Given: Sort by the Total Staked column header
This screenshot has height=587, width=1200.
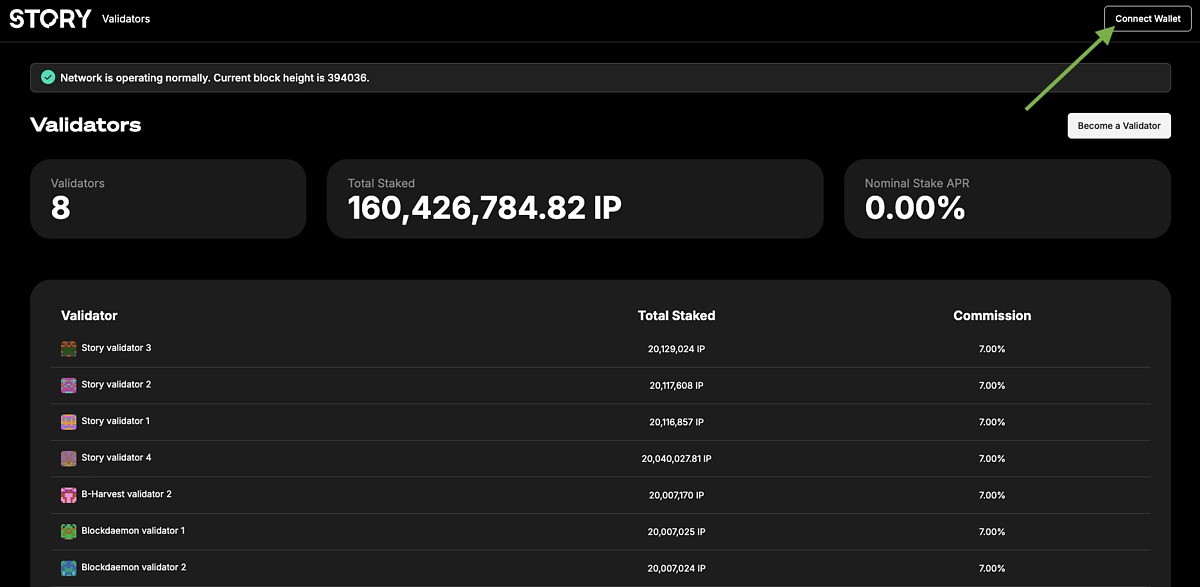Looking at the screenshot, I should point(676,315).
